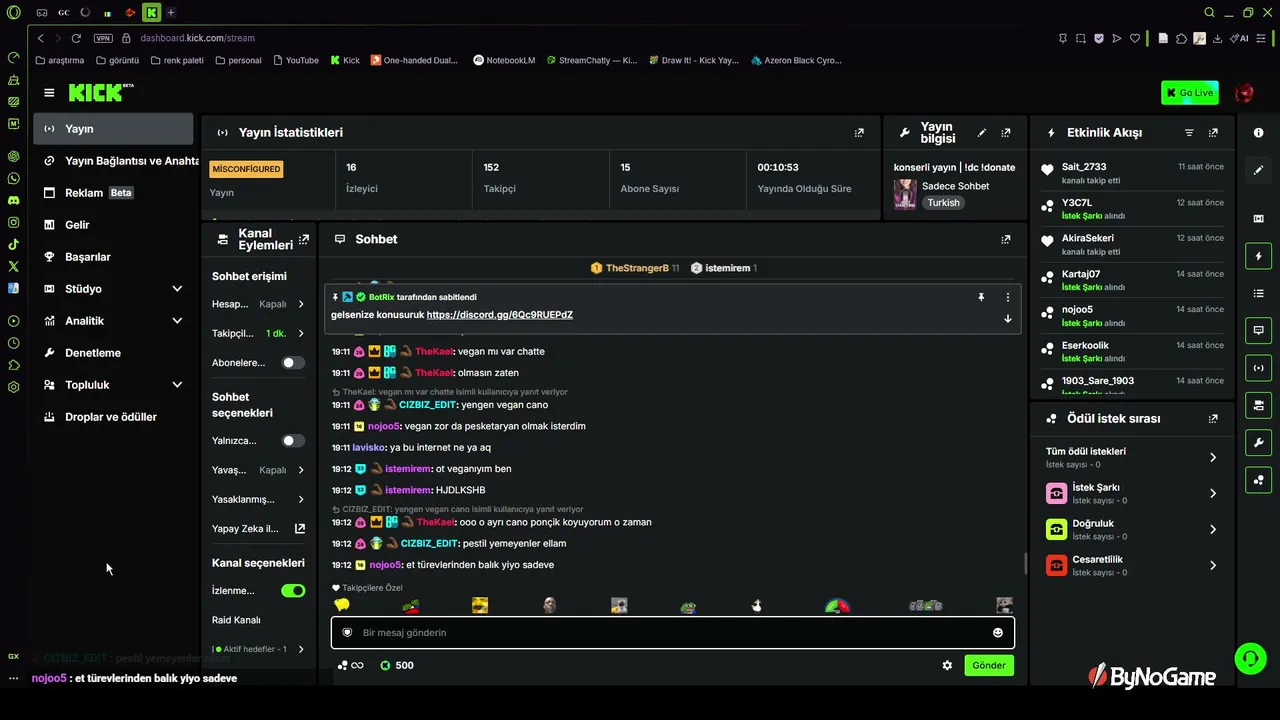Open Başarılar page
Viewport: 1280px width, 720px height.
(x=113, y=257)
